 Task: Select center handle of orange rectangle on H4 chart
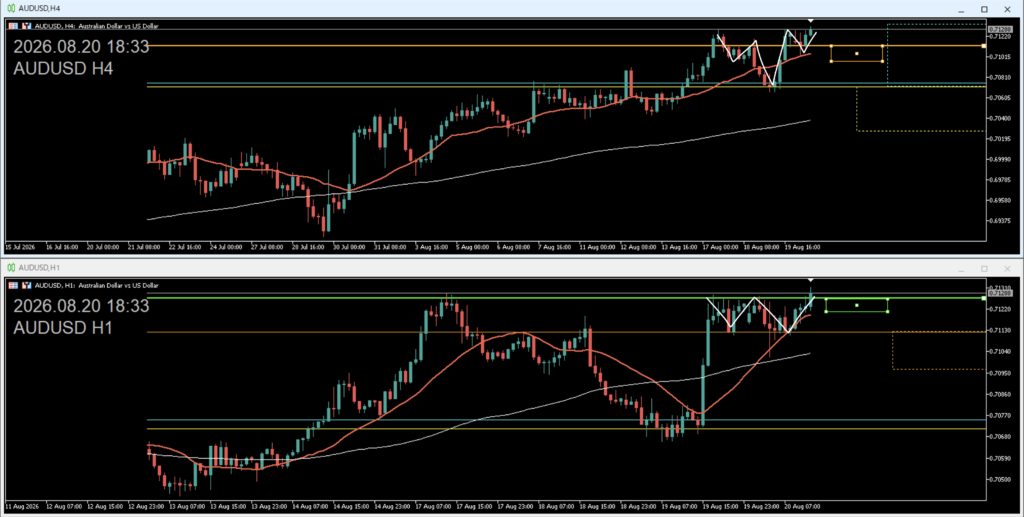point(857,54)
